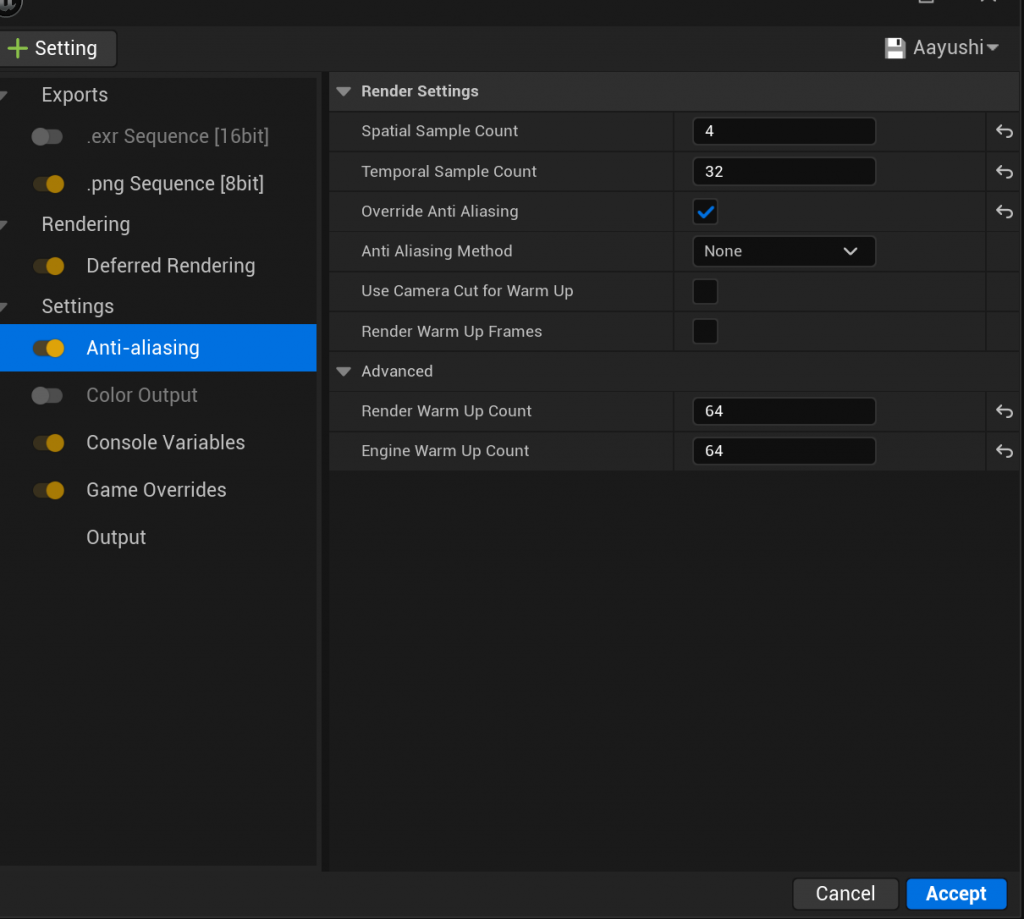
Task: Uncheck Override Anti Aliasing checkbox
Action: 705,212
